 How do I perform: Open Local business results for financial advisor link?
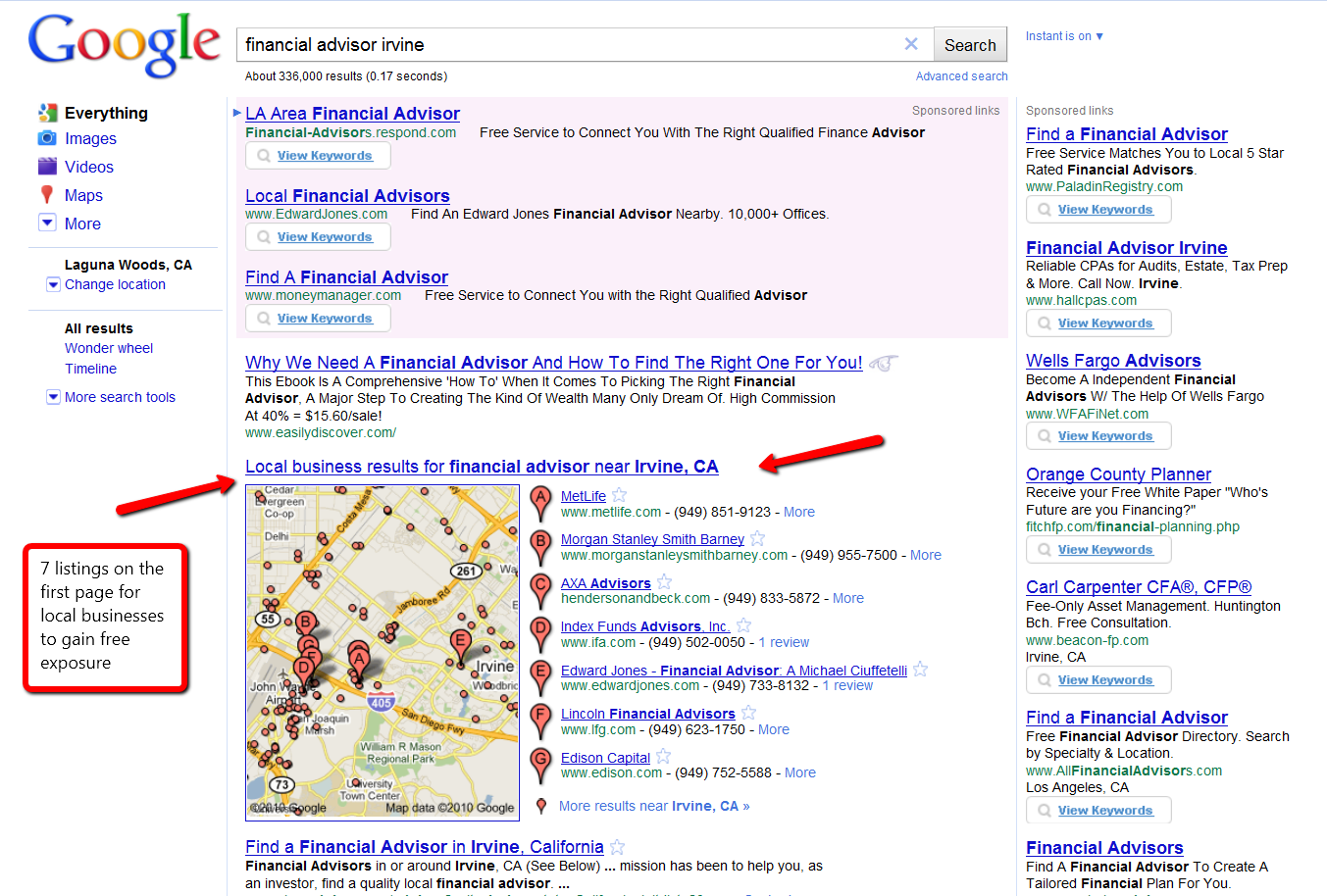point(482,467)
